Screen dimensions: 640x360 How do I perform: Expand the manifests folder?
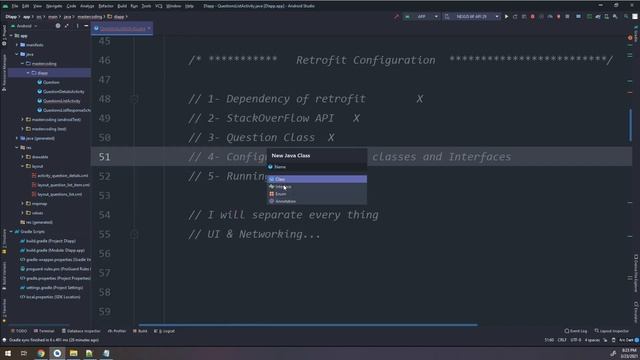17,45
